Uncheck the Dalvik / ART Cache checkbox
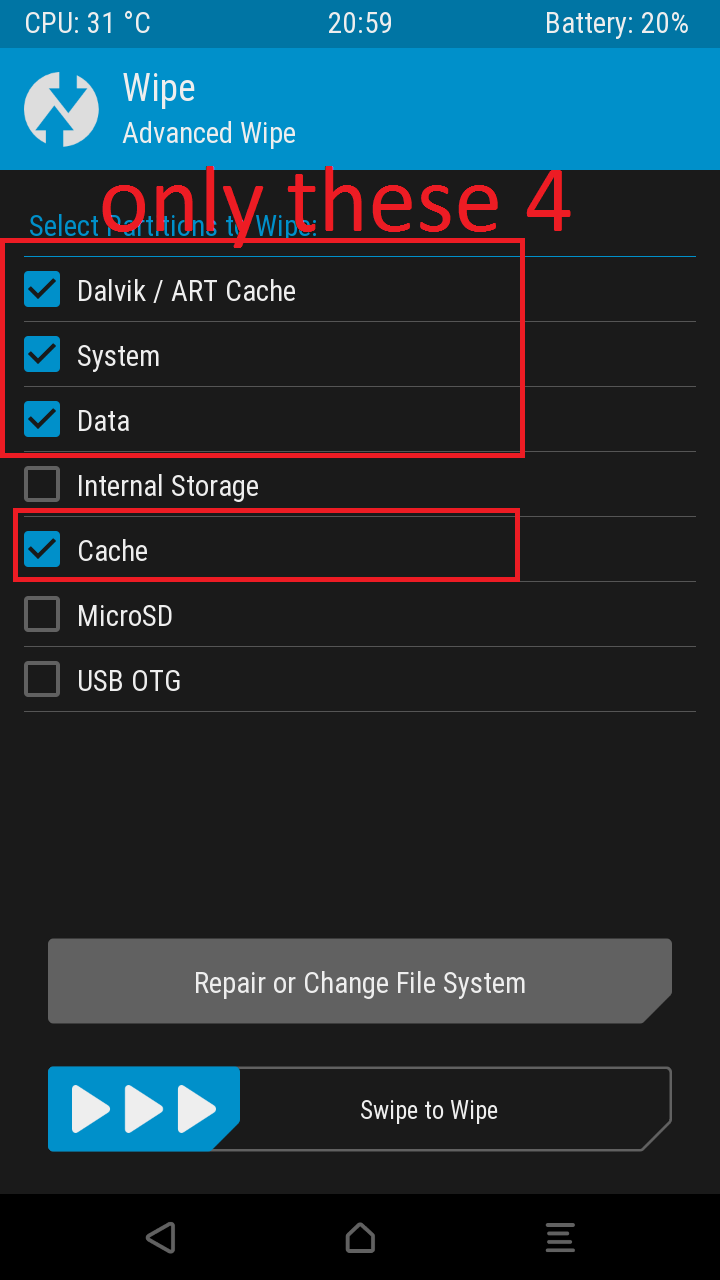This screenshot has width=720, height=1280. [42, 290]
